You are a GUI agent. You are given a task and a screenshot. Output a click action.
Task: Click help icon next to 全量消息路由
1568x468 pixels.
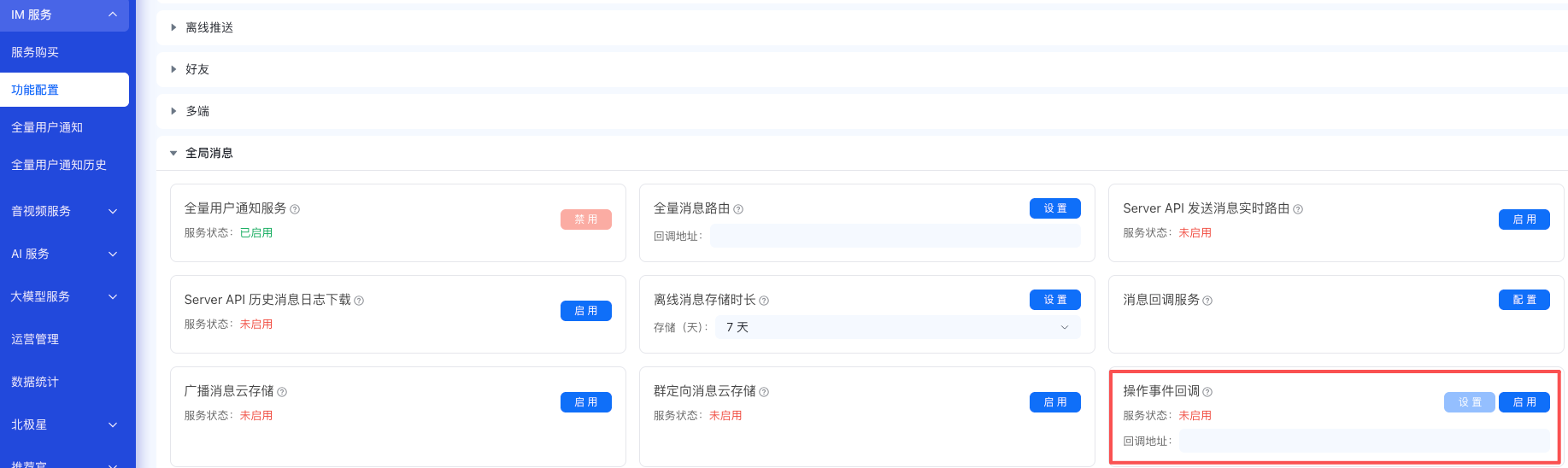tap(738, 209)
